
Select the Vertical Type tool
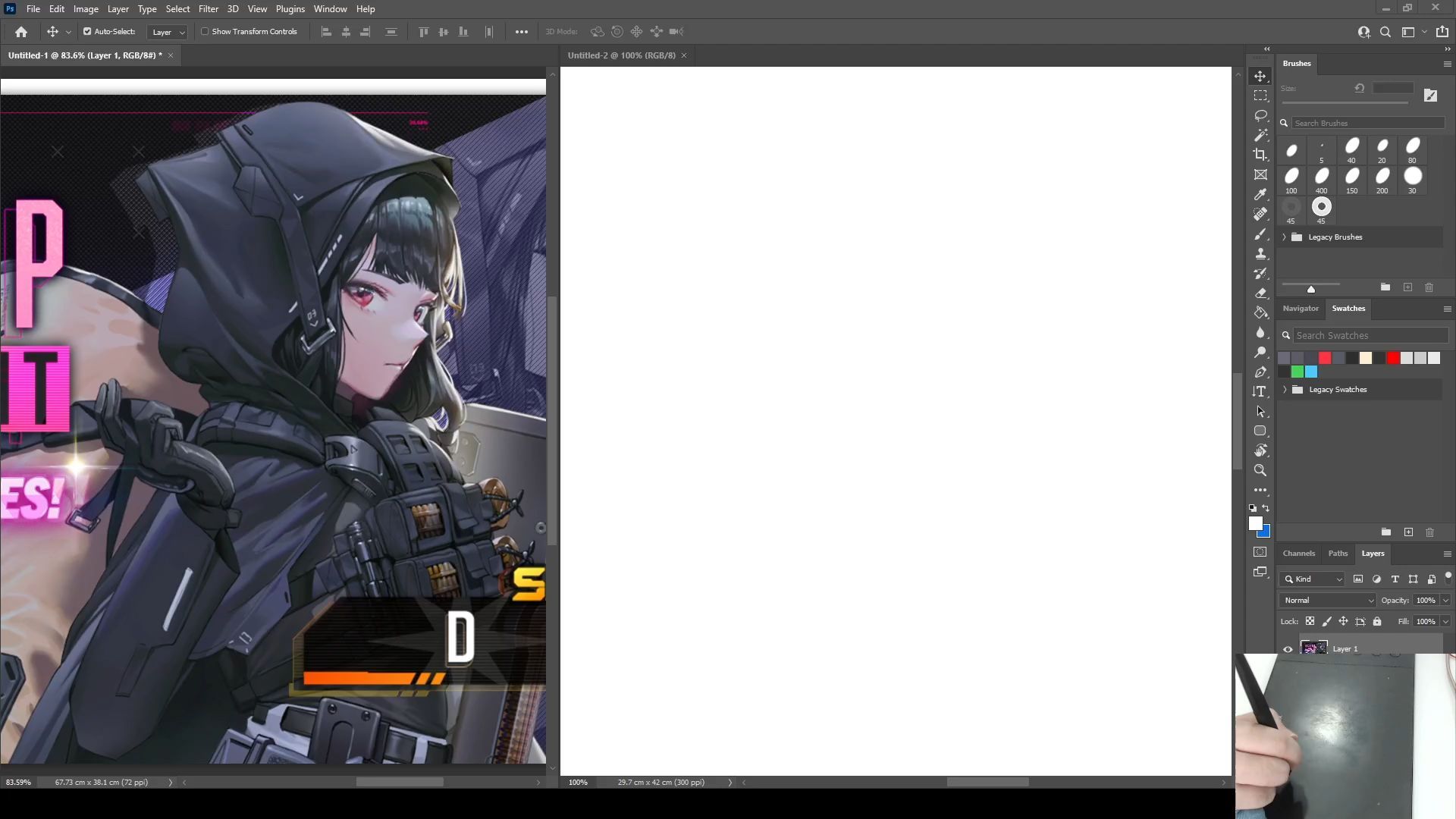coord(1260,391)
